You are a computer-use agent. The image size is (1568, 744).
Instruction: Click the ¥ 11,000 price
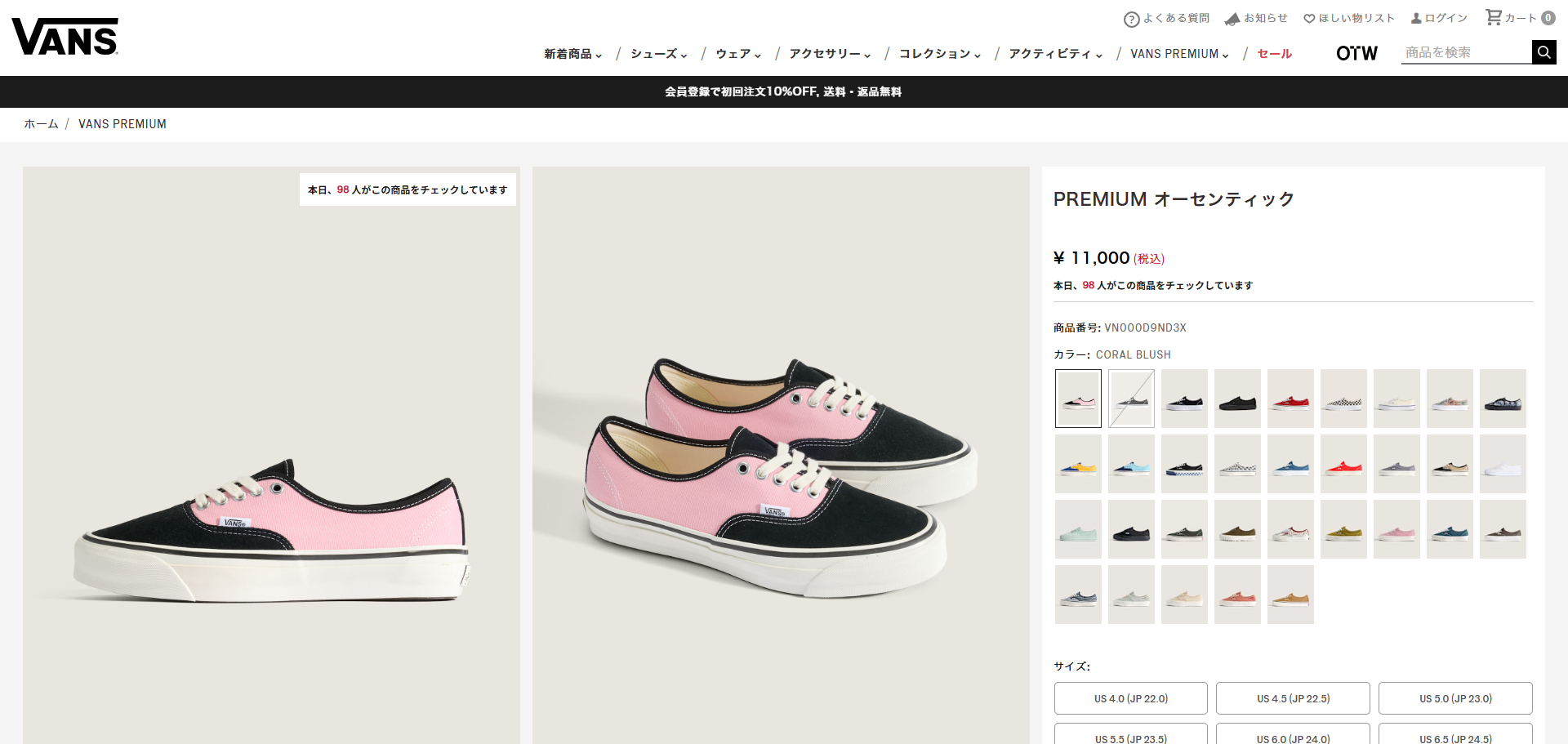[x=1092, y=258]
